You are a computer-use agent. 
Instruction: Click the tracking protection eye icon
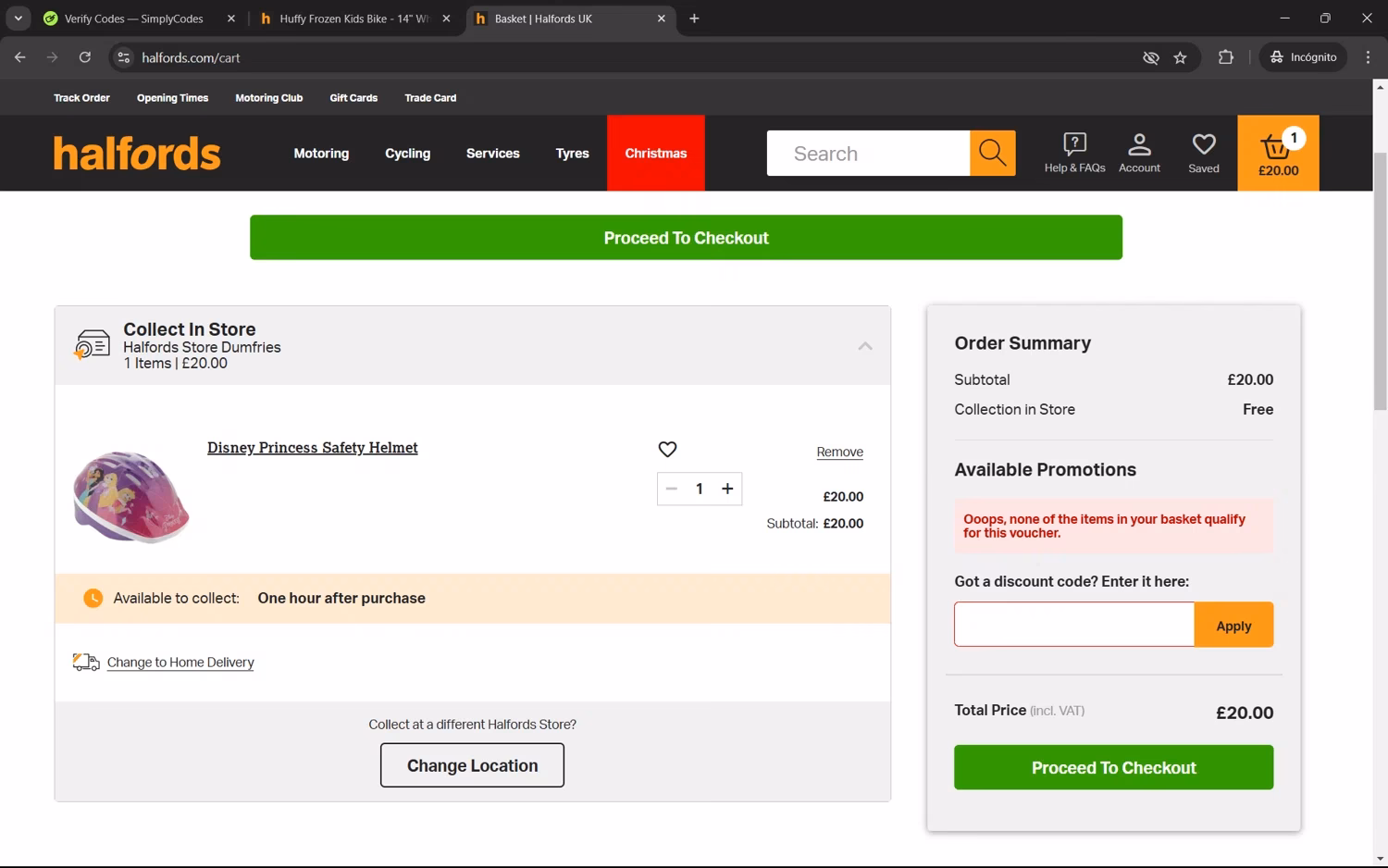(1150, 57)
